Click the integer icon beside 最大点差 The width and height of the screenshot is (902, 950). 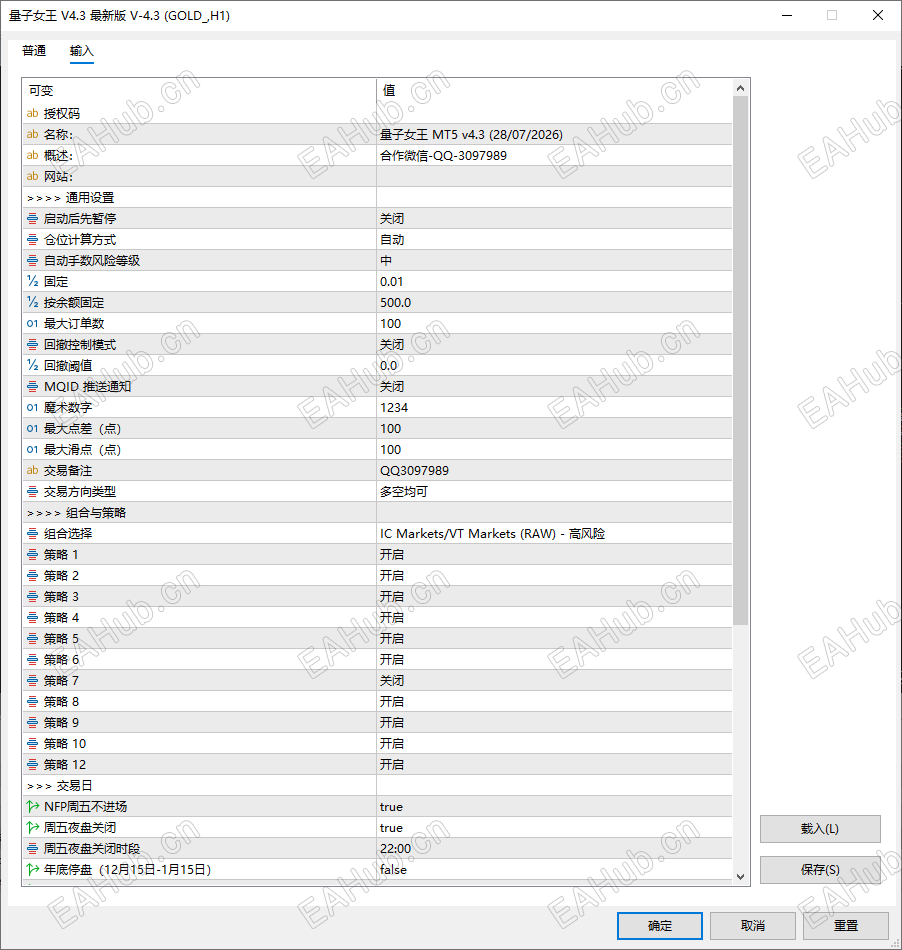(33, 428)
